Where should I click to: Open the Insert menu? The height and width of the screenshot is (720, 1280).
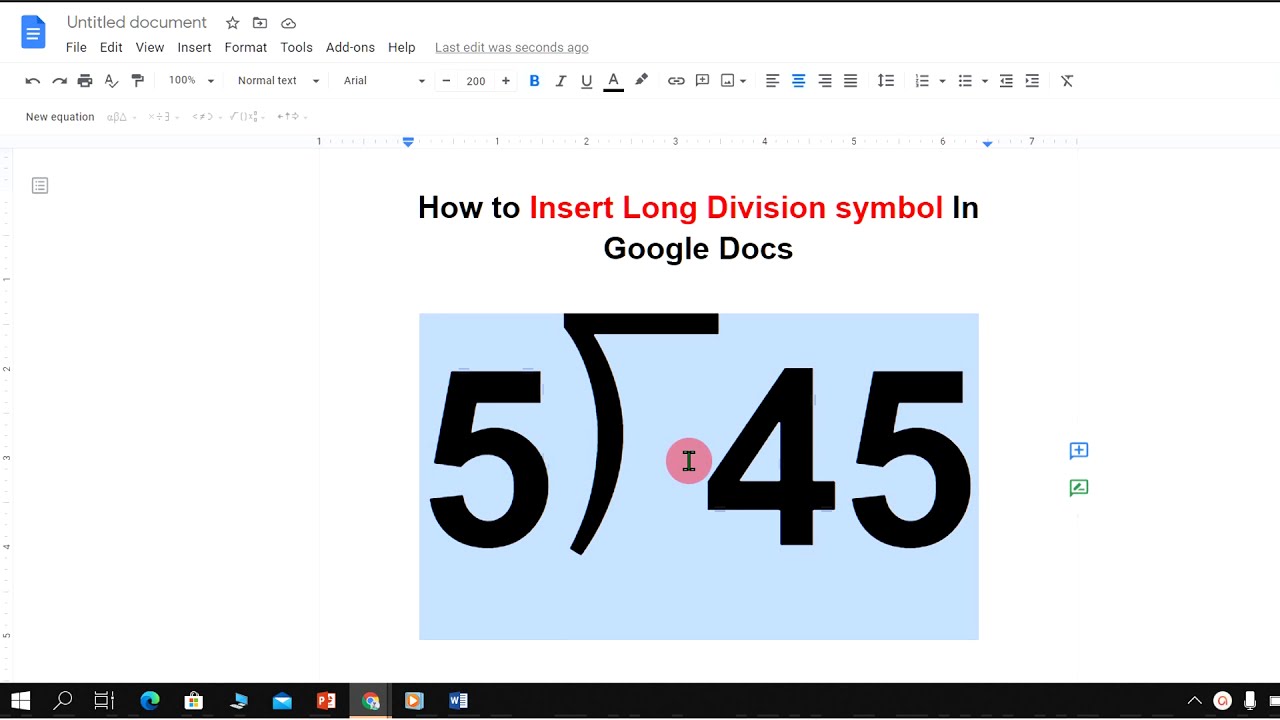[x=194, y=47]
